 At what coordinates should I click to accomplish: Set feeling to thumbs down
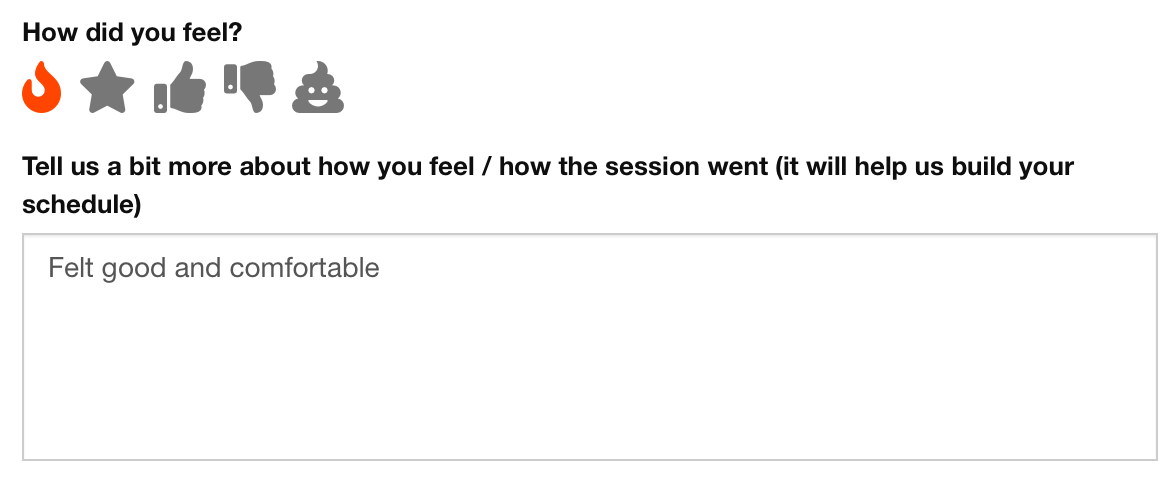250,87
